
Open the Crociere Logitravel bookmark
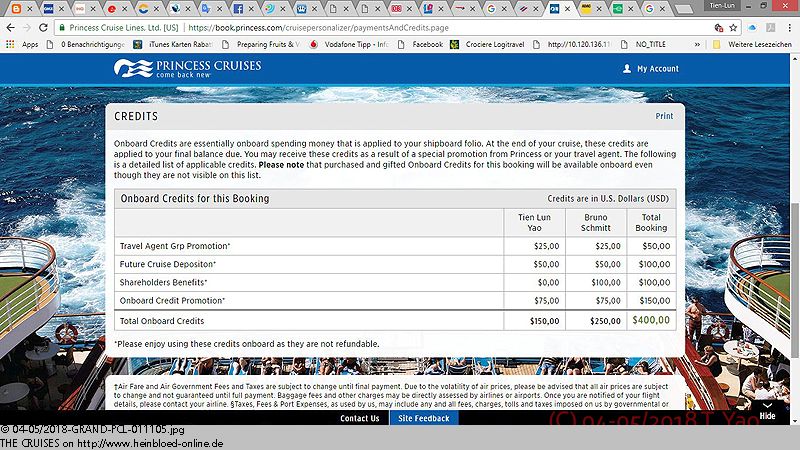point(487,44)
